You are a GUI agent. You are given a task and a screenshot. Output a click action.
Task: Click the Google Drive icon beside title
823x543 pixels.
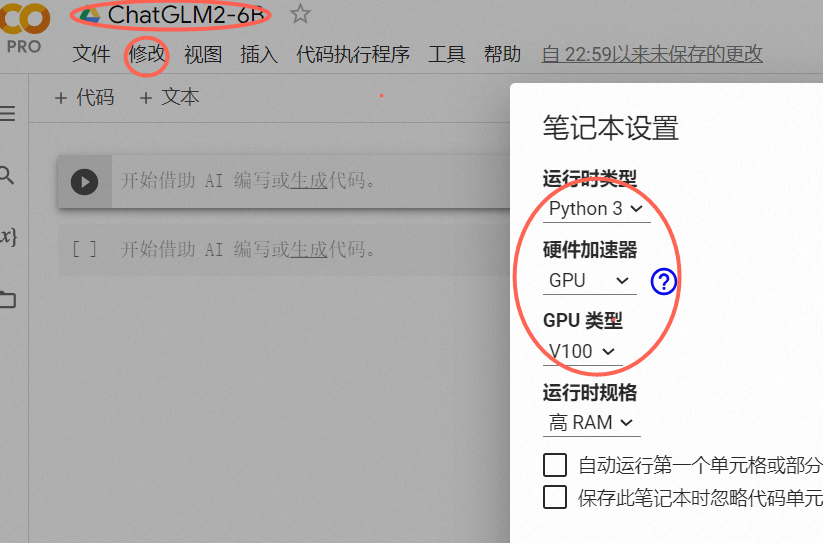[x=90, y=15]
